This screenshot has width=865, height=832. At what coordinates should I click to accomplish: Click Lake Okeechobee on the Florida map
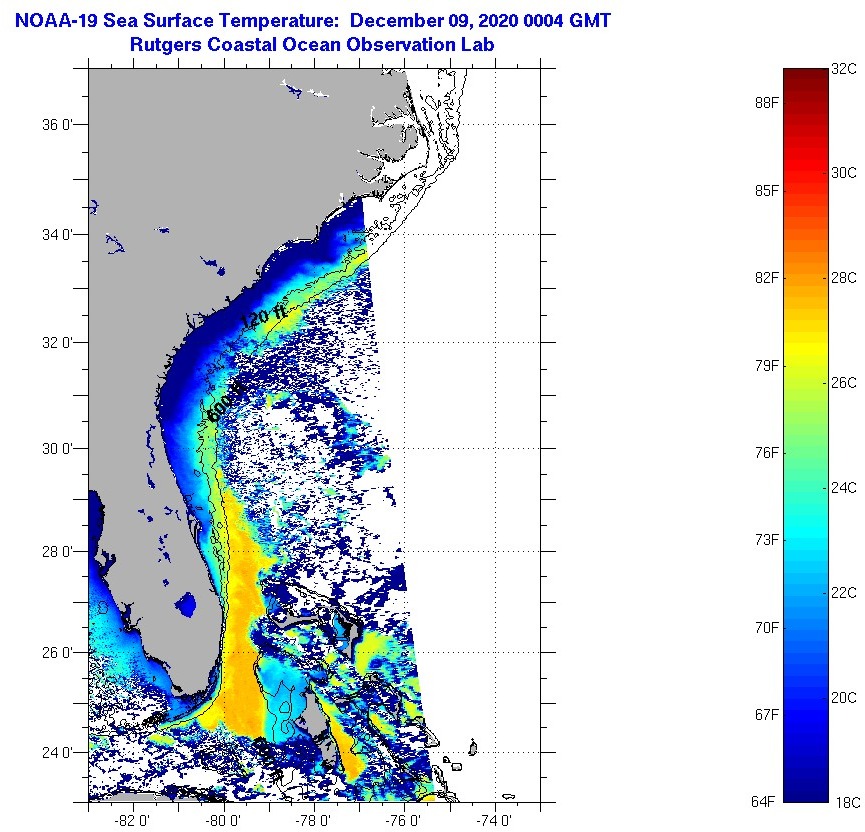186,605
